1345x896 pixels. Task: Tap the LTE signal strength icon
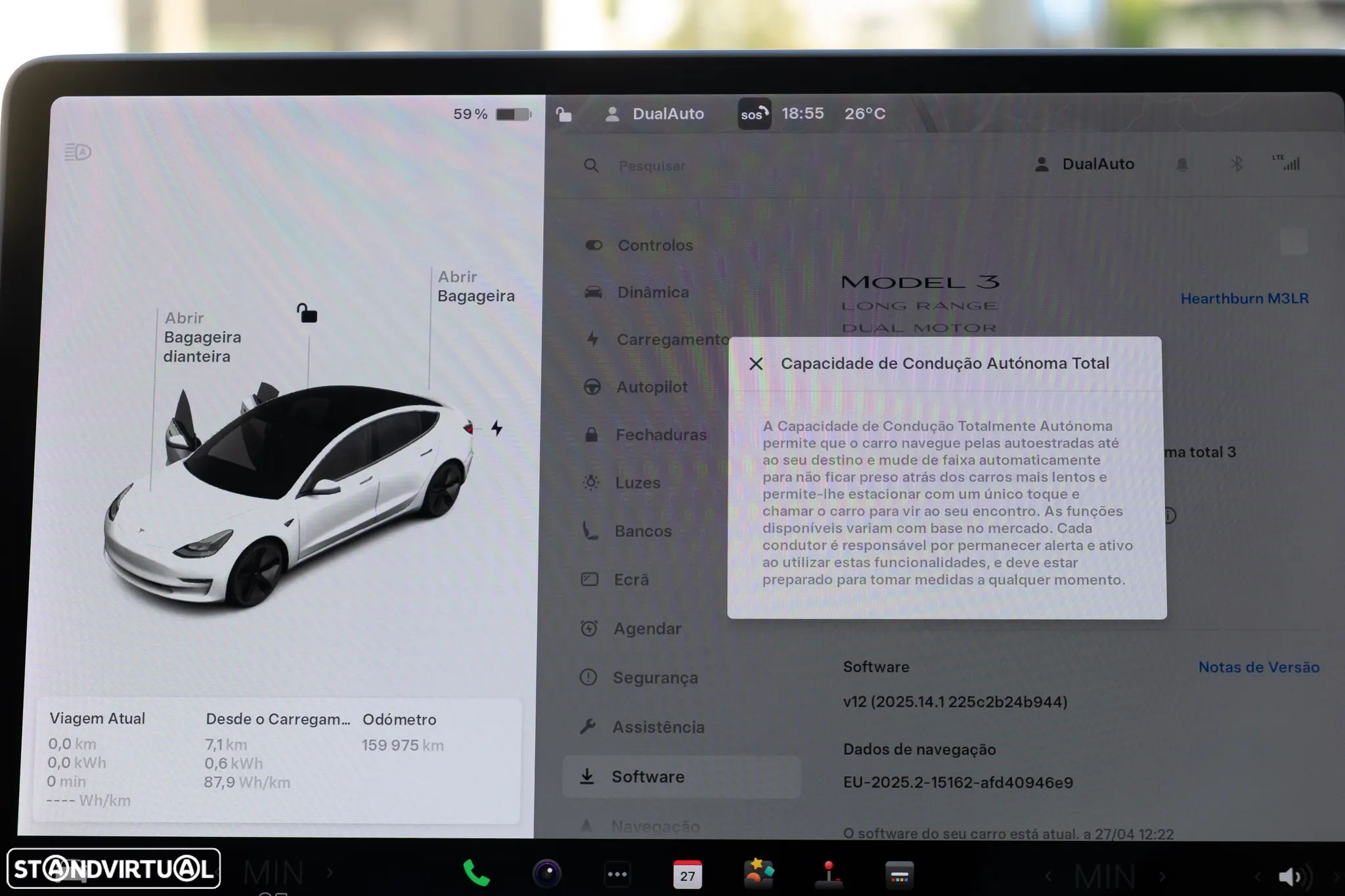click(1286, 162)
